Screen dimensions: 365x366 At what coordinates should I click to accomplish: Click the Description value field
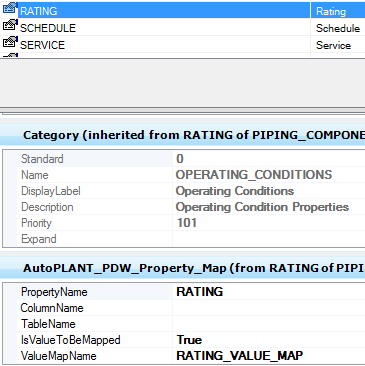[x=269, y=207]
